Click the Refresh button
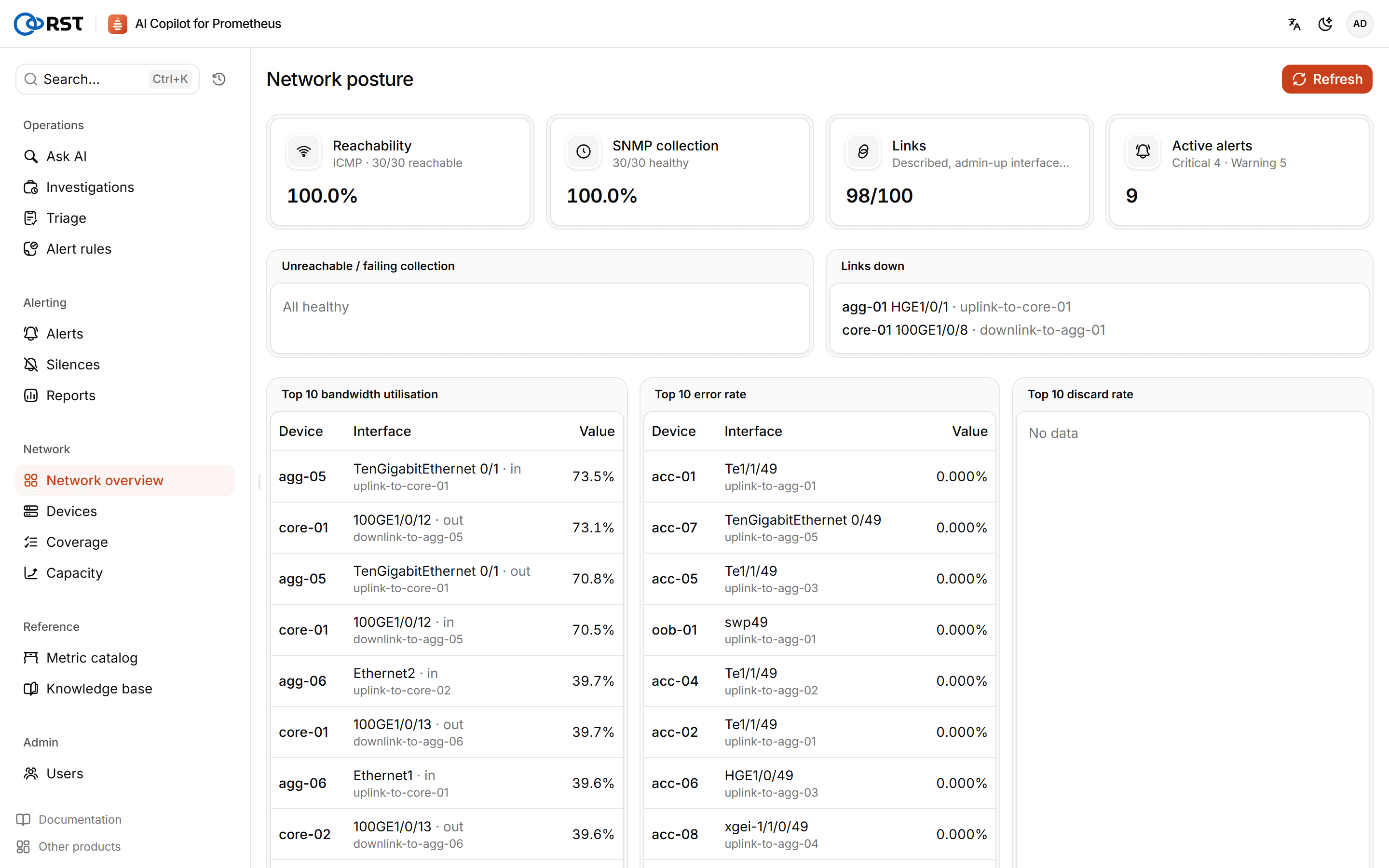Viewport: 1389px width, 868px height. point(1326,79)
